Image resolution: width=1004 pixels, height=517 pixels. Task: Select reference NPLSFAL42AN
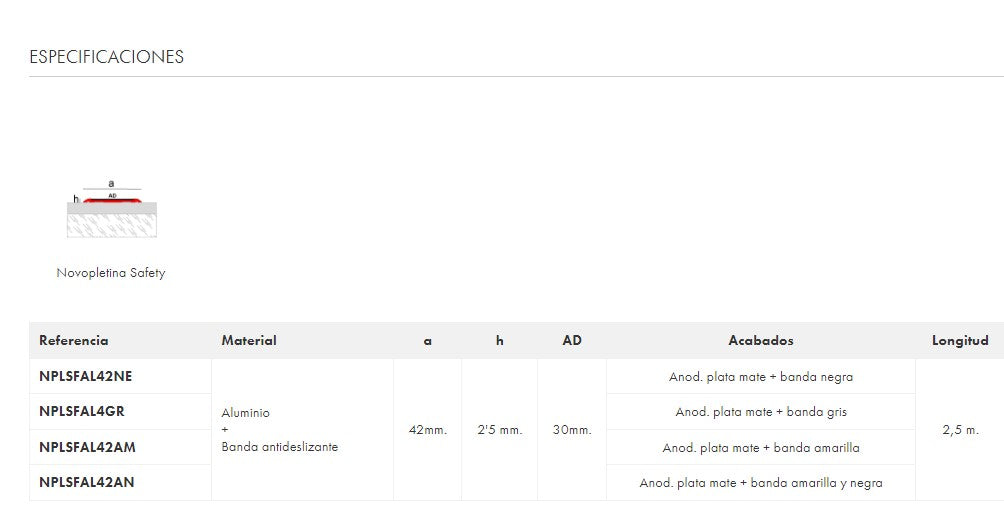87,482
